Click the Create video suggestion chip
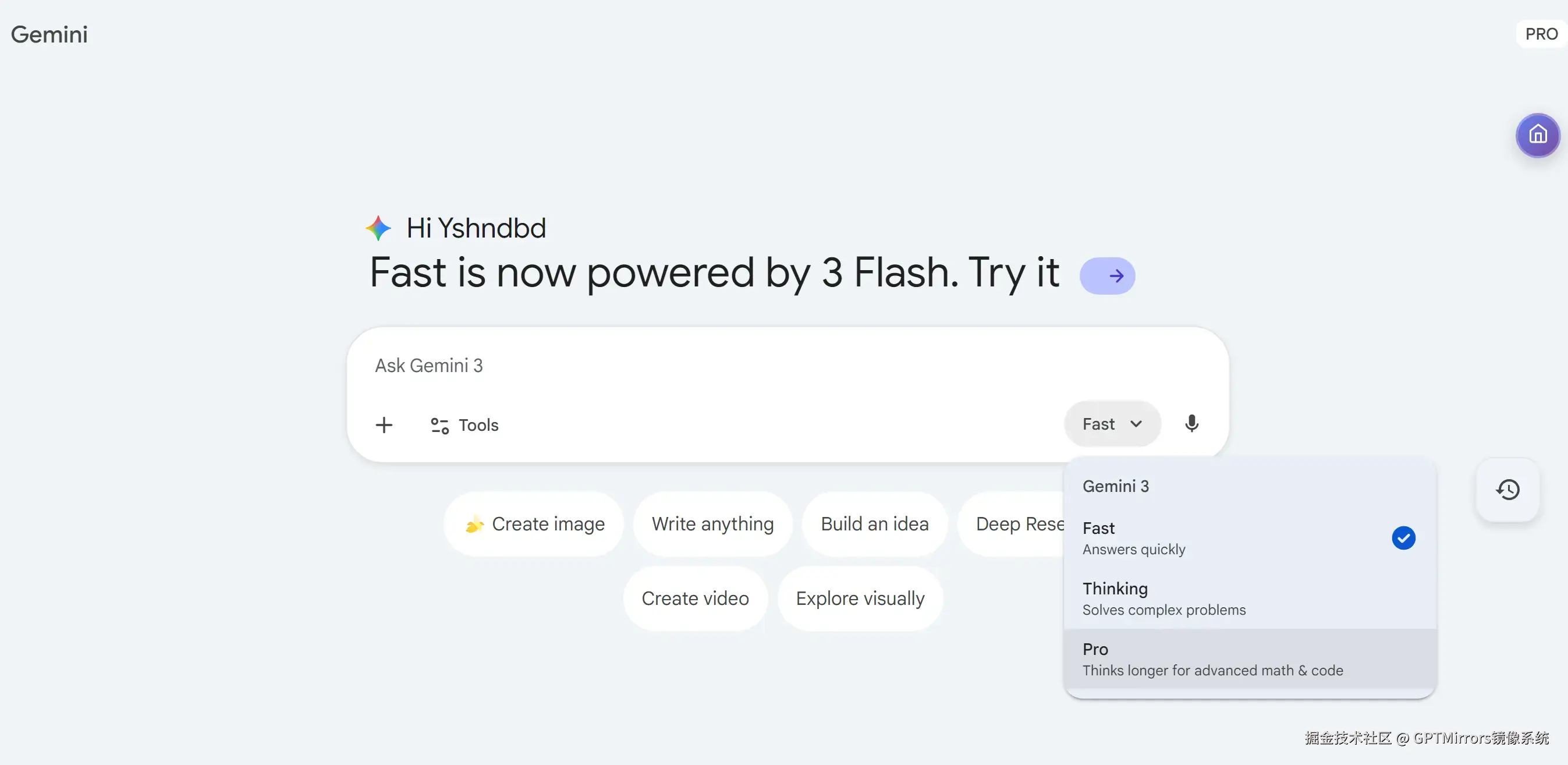 click(694, 598)
